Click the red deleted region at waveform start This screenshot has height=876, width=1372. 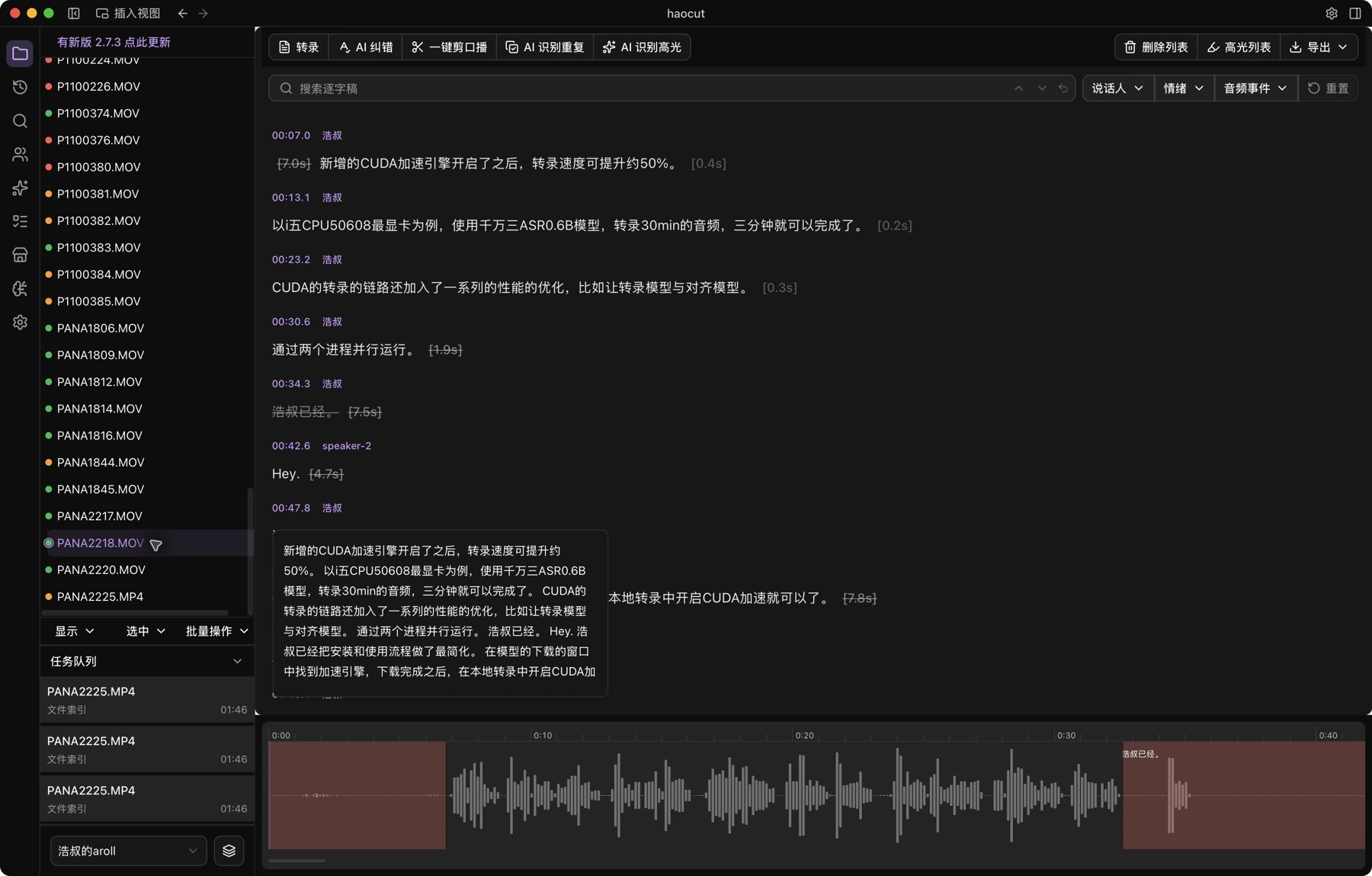click(357, 795)
